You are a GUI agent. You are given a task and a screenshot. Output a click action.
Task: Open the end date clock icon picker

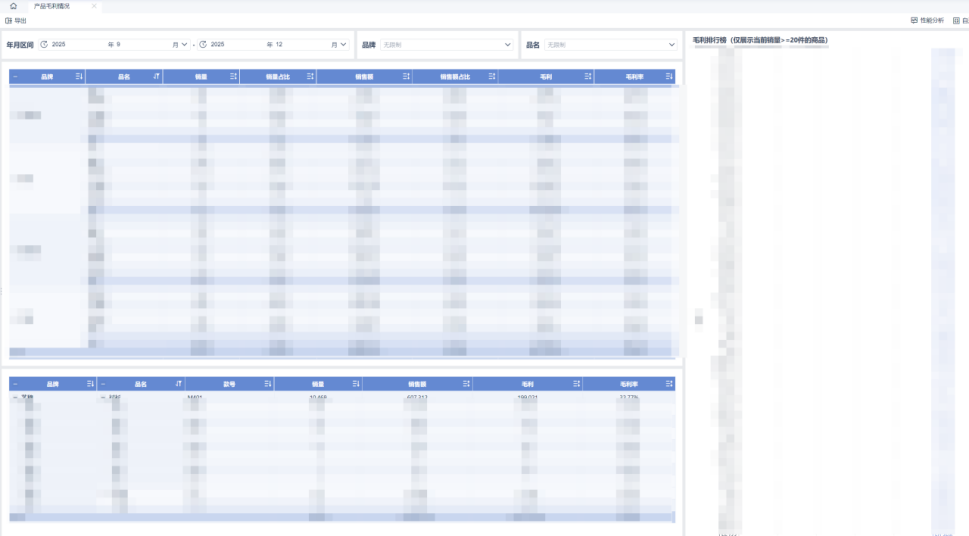(x=203, y=45)
